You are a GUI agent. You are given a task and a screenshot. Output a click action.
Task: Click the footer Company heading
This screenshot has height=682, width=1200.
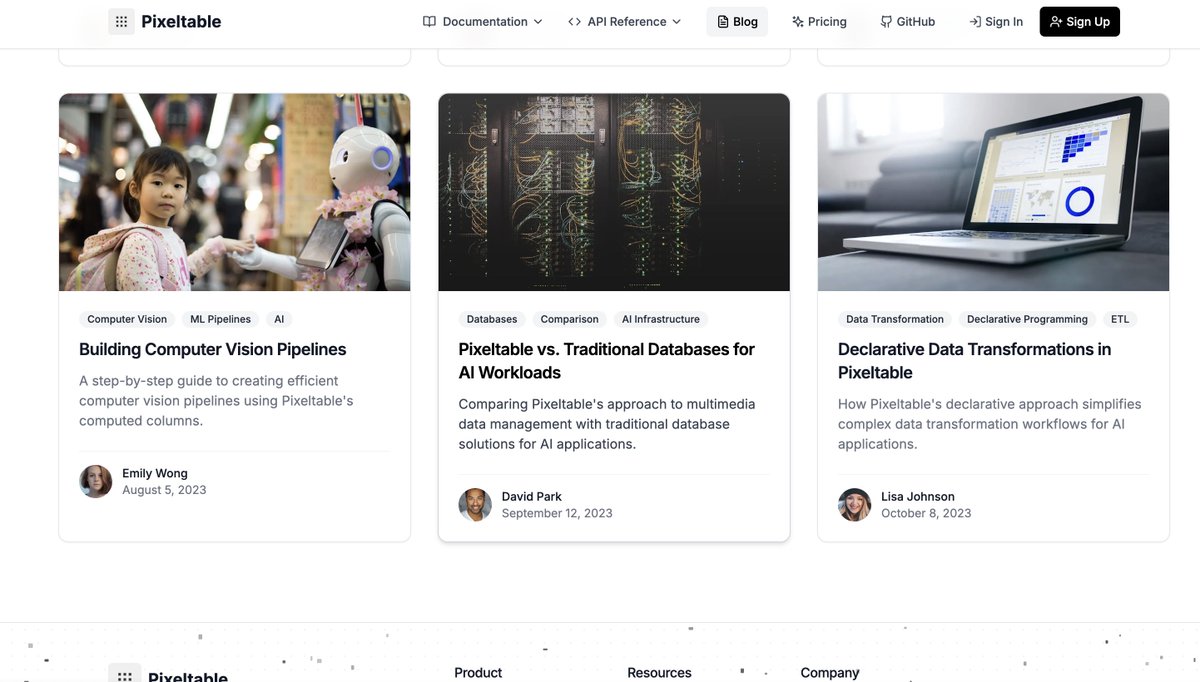coord(830,673)
